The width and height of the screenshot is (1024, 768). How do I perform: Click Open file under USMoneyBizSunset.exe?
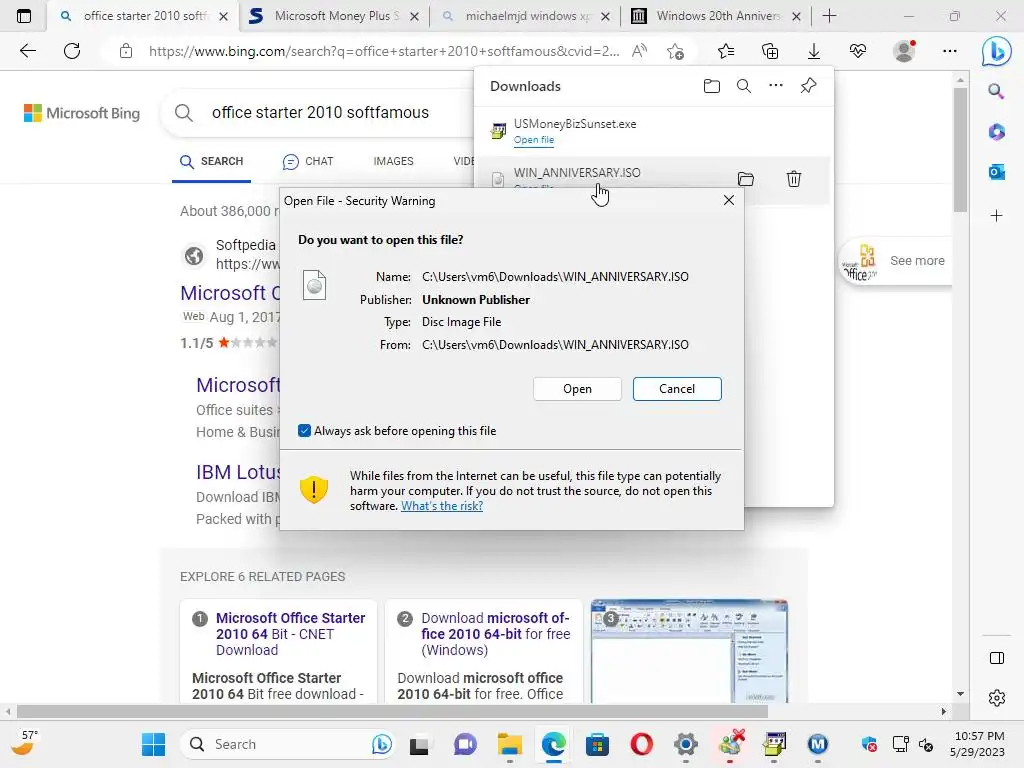coord(534,140)
